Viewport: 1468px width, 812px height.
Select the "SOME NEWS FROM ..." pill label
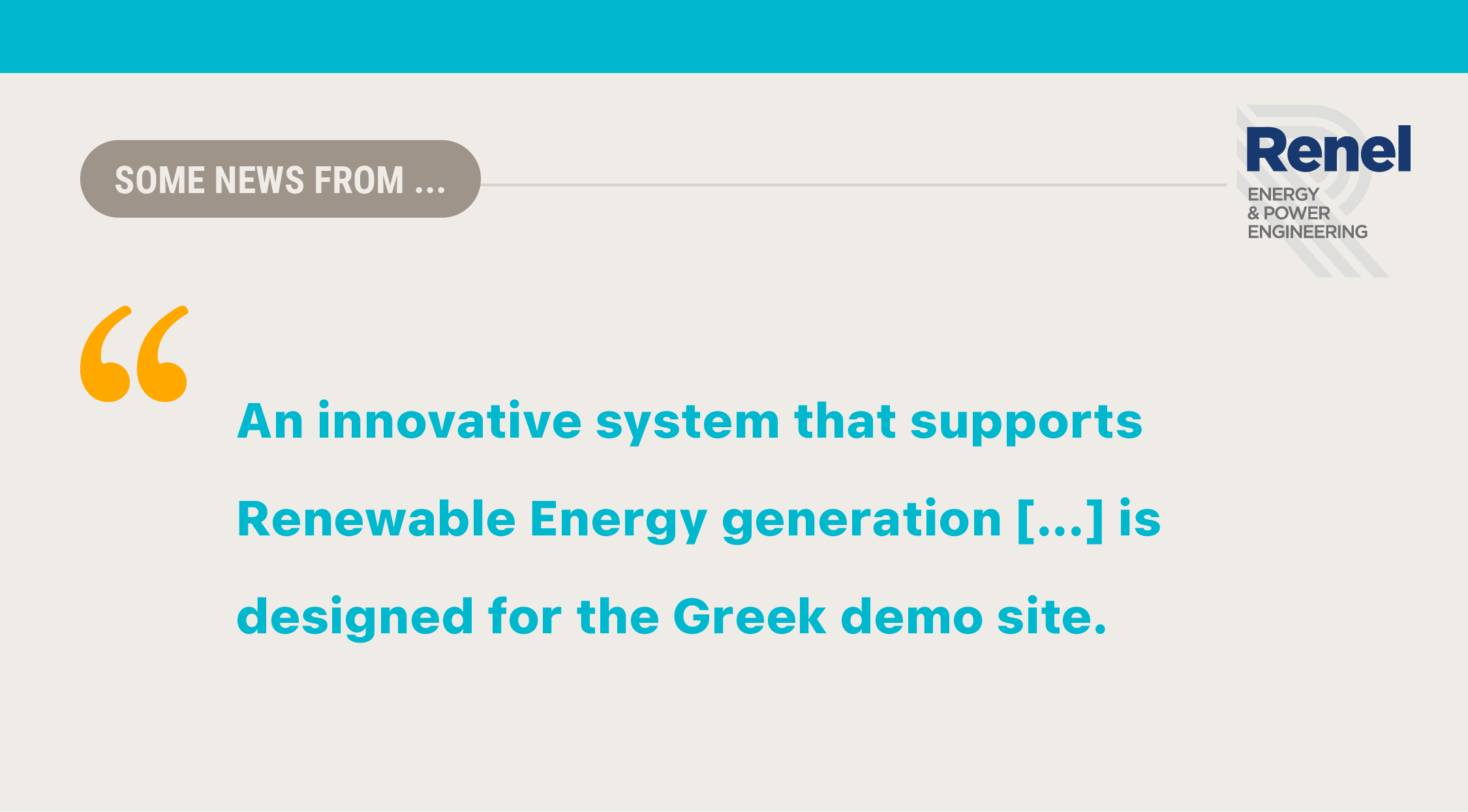281,179
